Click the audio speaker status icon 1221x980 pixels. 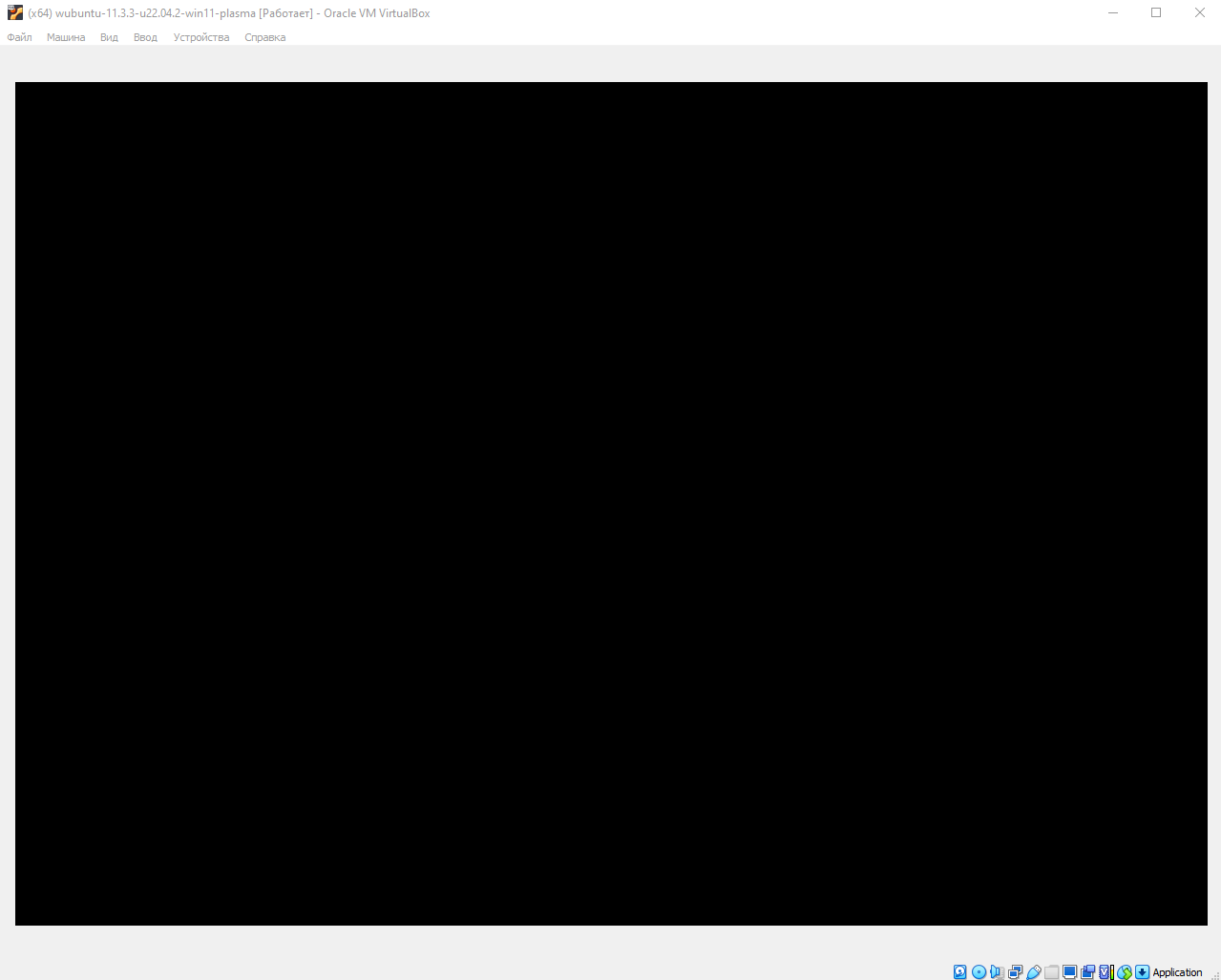[997, 971]
